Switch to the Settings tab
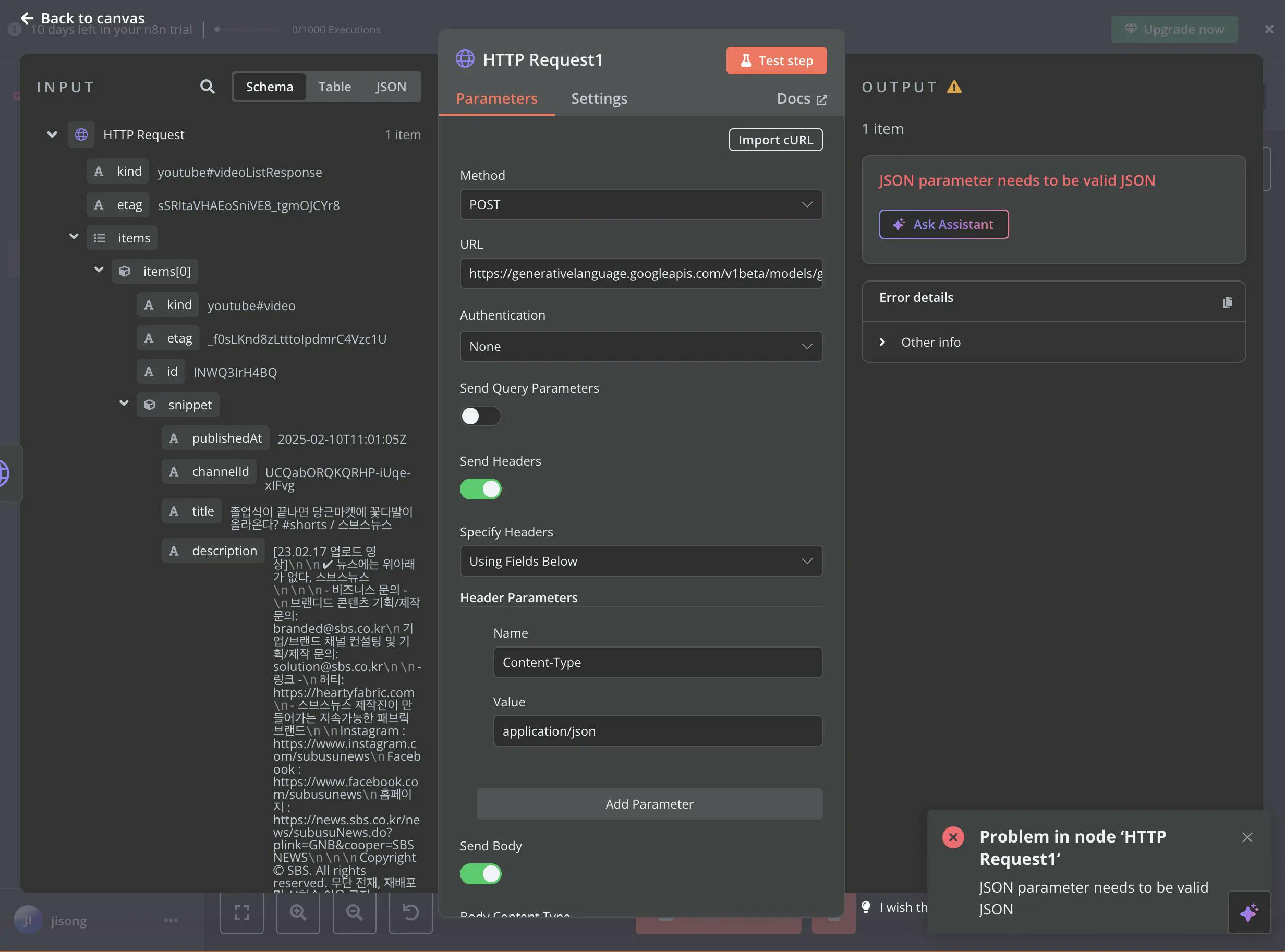The width and height of the screenshot is (1285, 952). pos(599,99)
